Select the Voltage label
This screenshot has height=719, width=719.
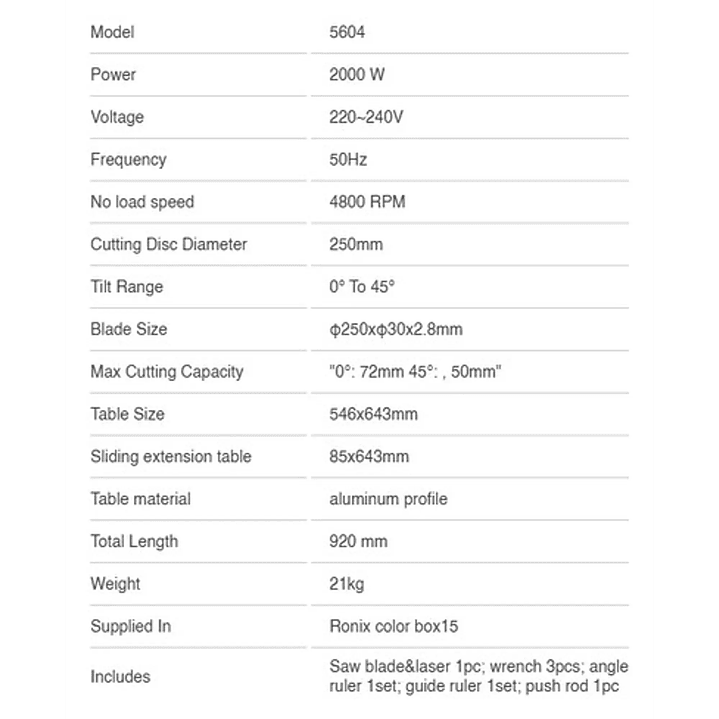(x=117, y=117)
